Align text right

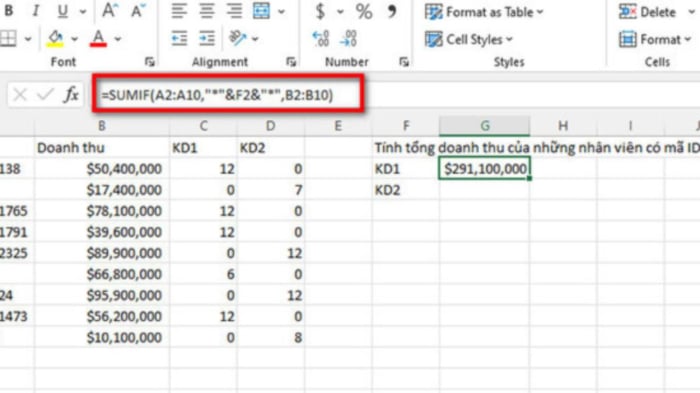pyautogui.click(x=234, y=11)
